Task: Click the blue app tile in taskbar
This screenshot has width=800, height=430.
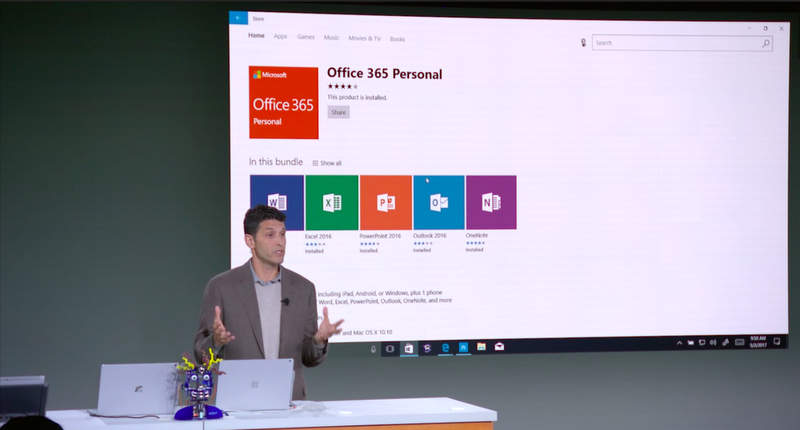Action: tap(463, 347)
